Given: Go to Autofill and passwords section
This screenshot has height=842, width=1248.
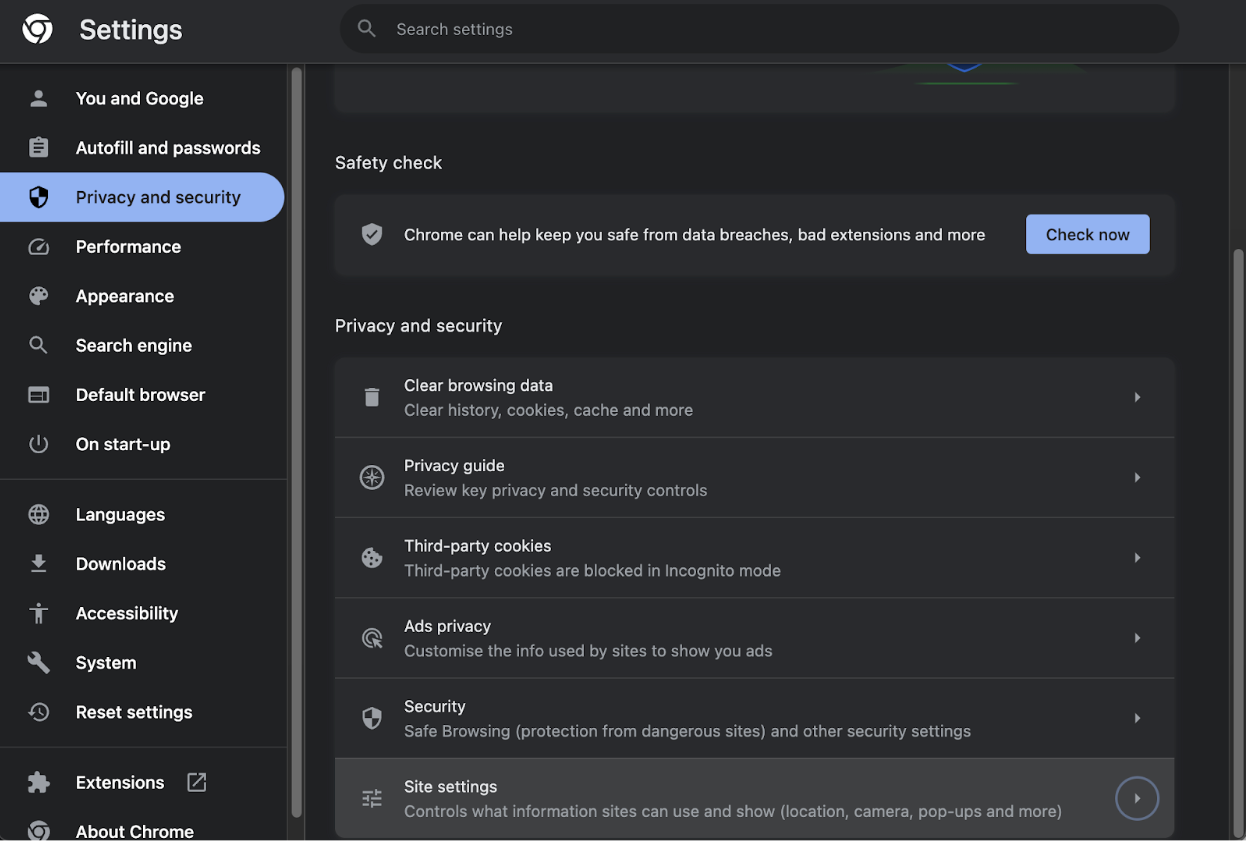Looking at the screenshot, I should coord(168,147).
